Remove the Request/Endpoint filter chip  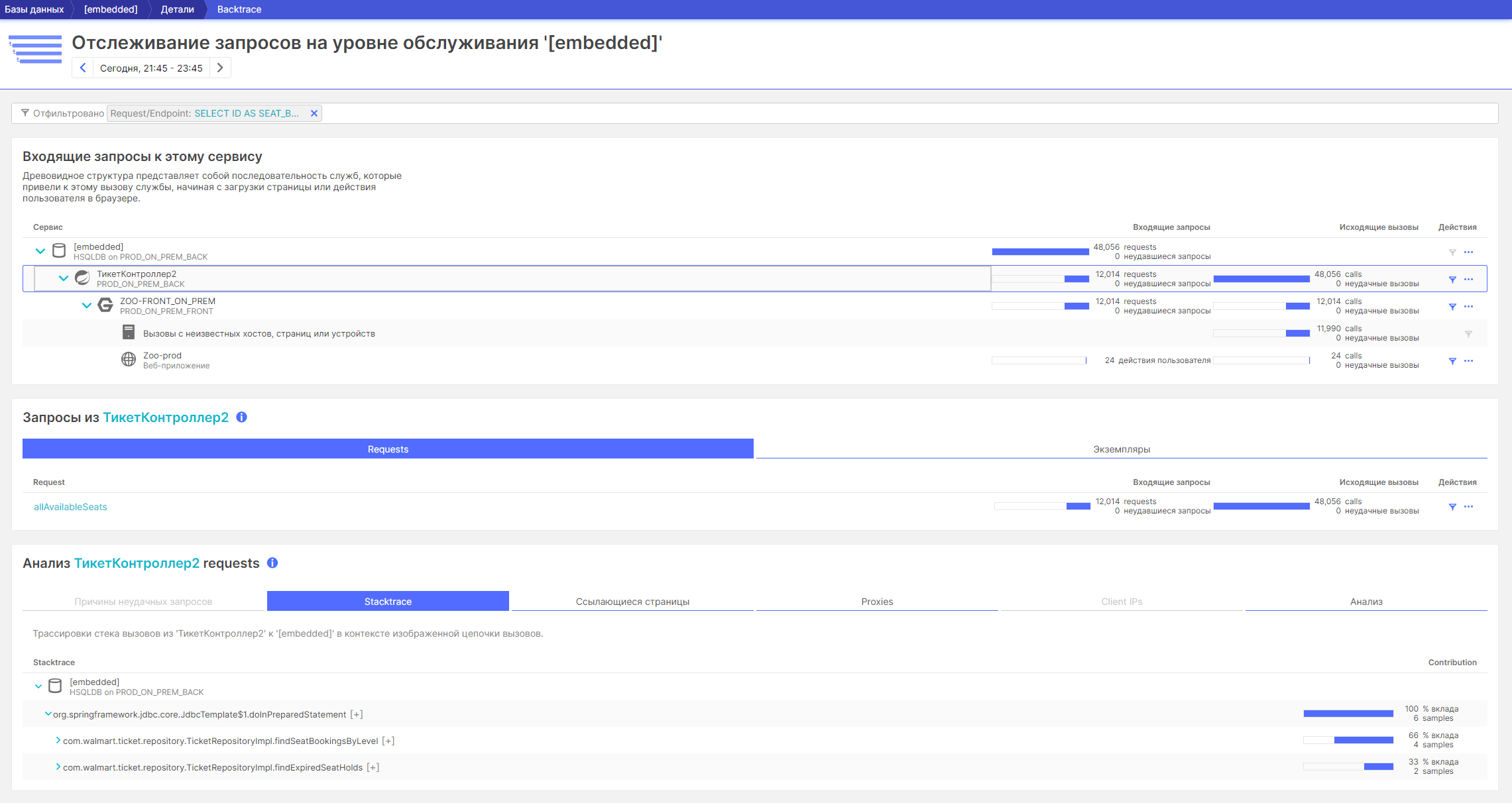coord(314,113)
